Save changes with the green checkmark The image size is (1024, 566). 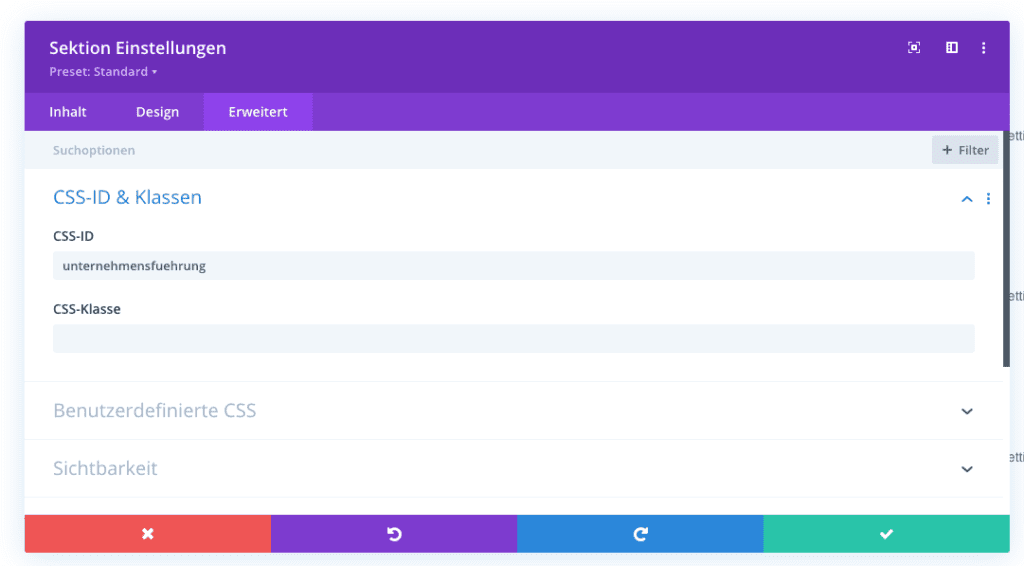(886, 534)
